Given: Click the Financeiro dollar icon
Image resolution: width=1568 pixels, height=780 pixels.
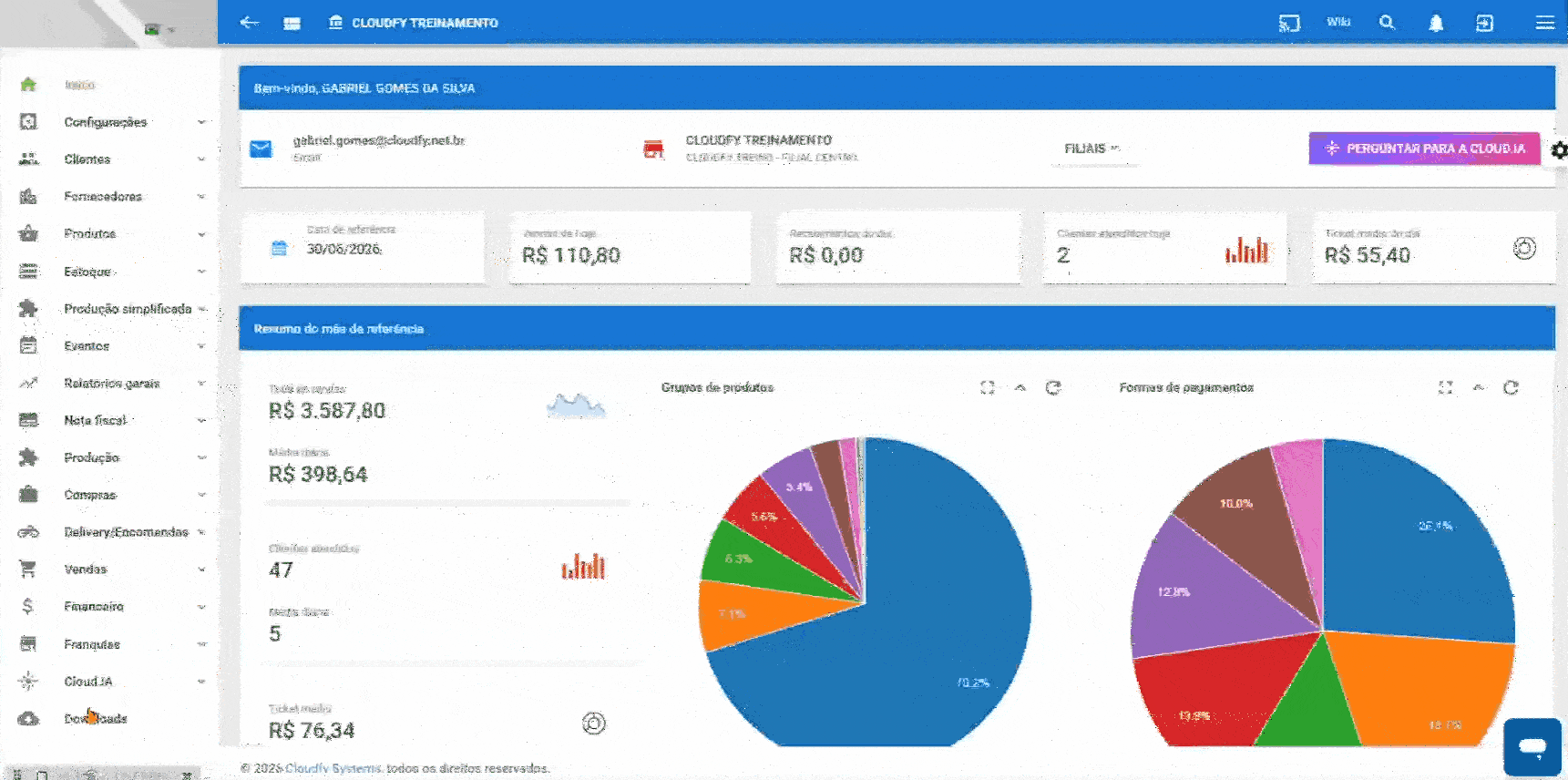Looking at the screenshot, I should (x=28, y=607).
